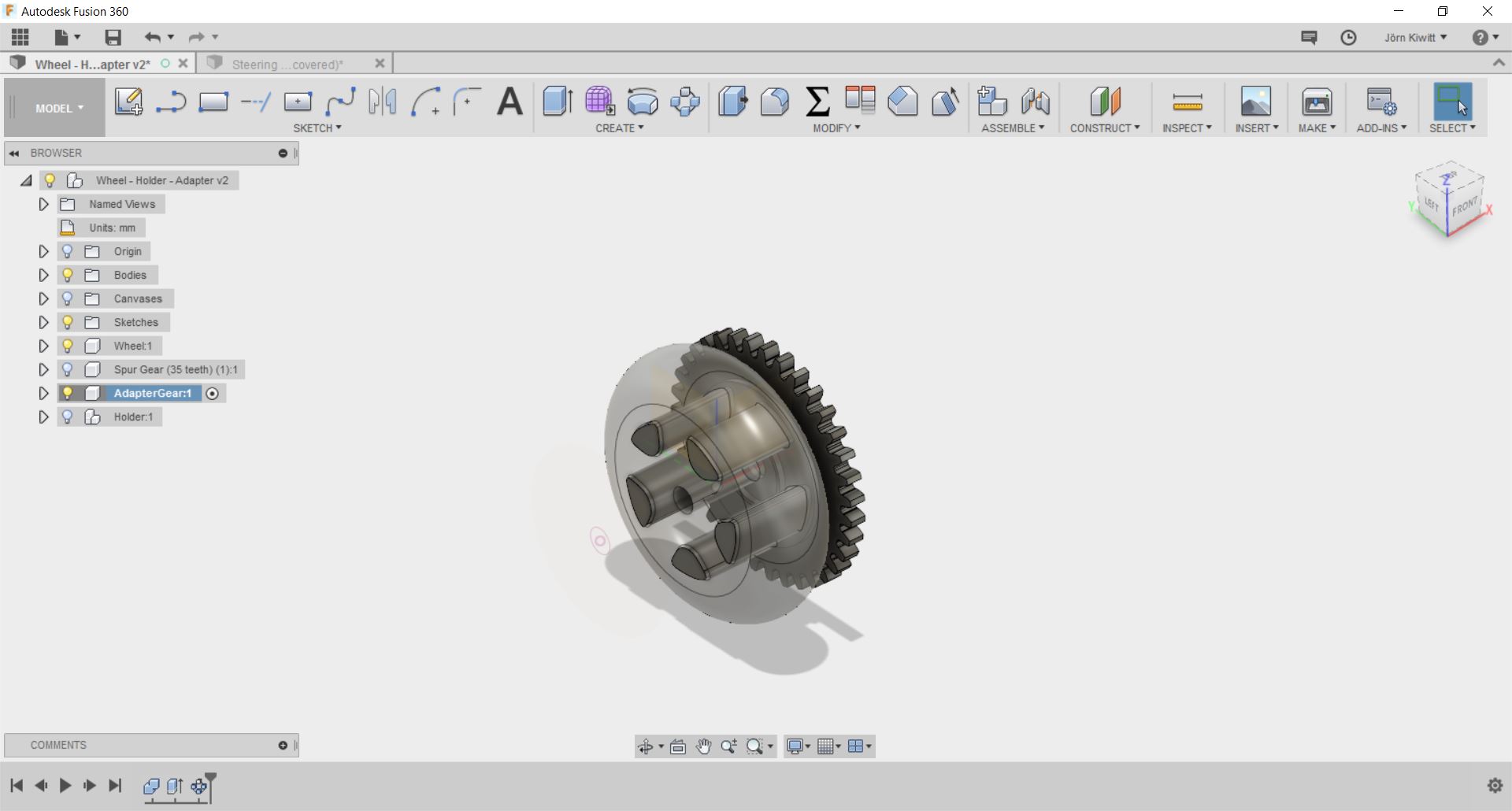Play the design timeline
The height and width of the screenshot is (811, 1512).
click(65, 785)
